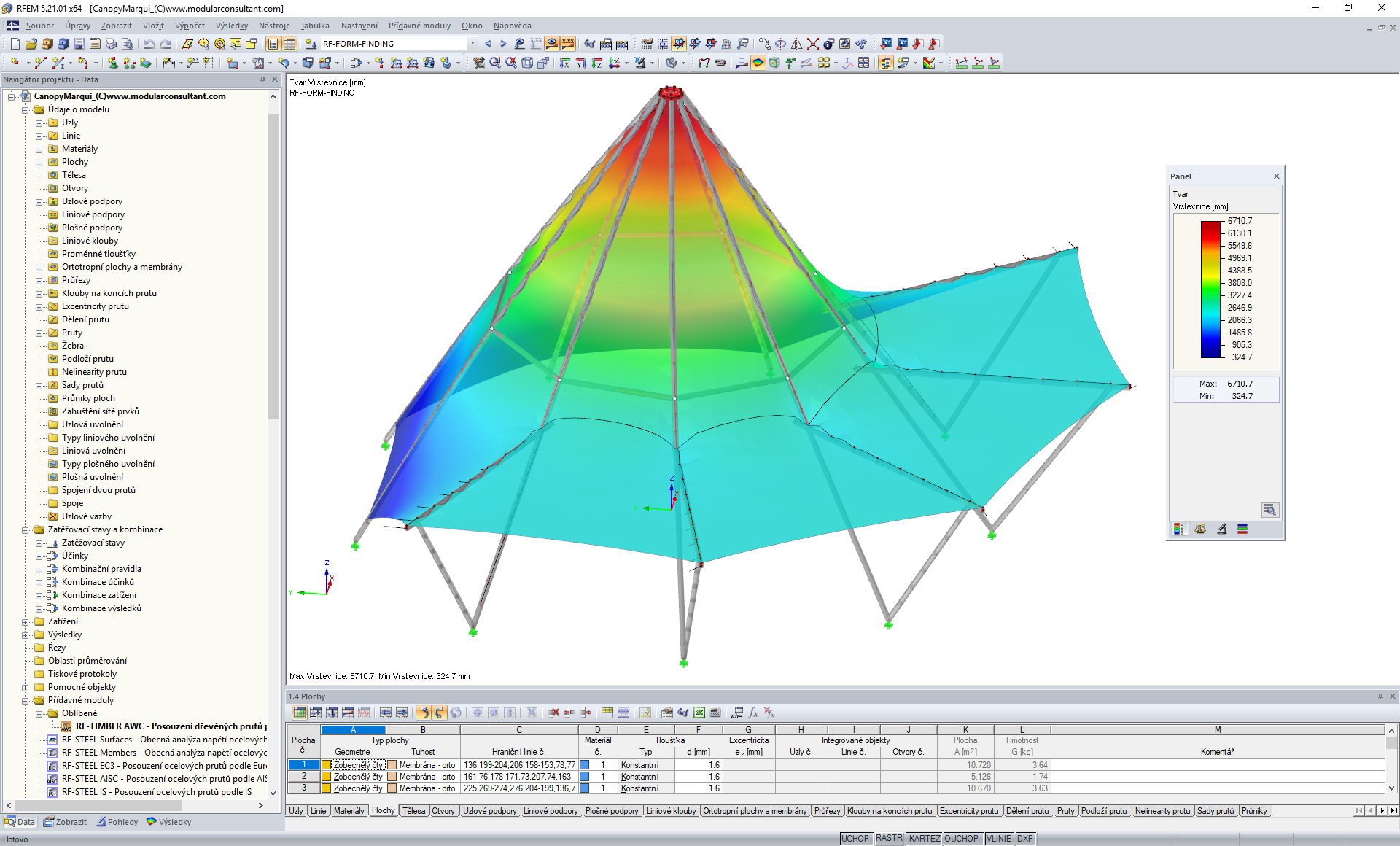
Task: Click View in X direction icon
Action: click(564, 63)
